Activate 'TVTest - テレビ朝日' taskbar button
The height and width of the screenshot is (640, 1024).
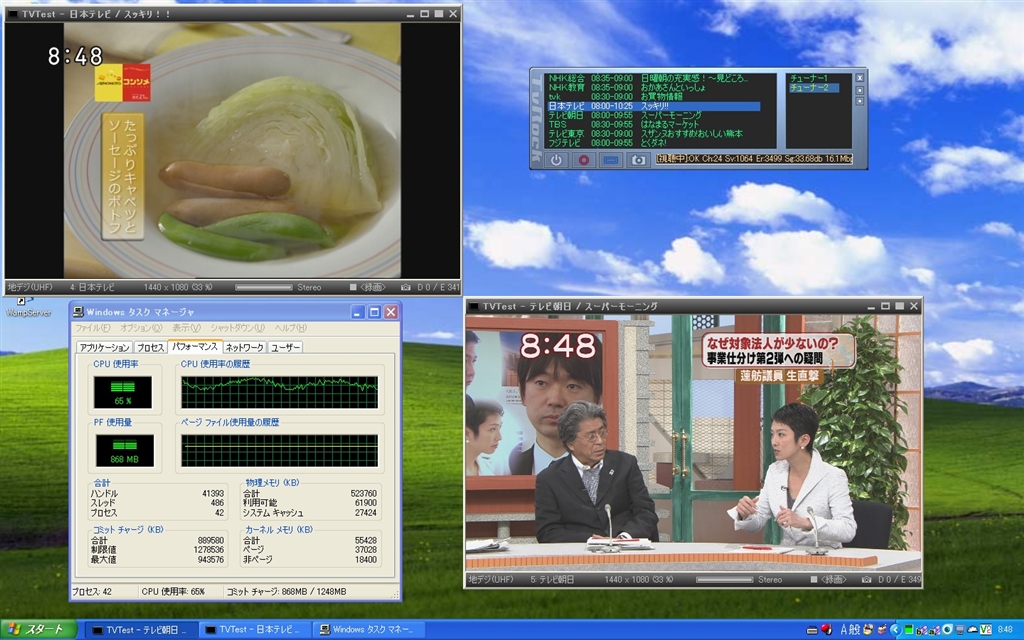pos(140,630)
